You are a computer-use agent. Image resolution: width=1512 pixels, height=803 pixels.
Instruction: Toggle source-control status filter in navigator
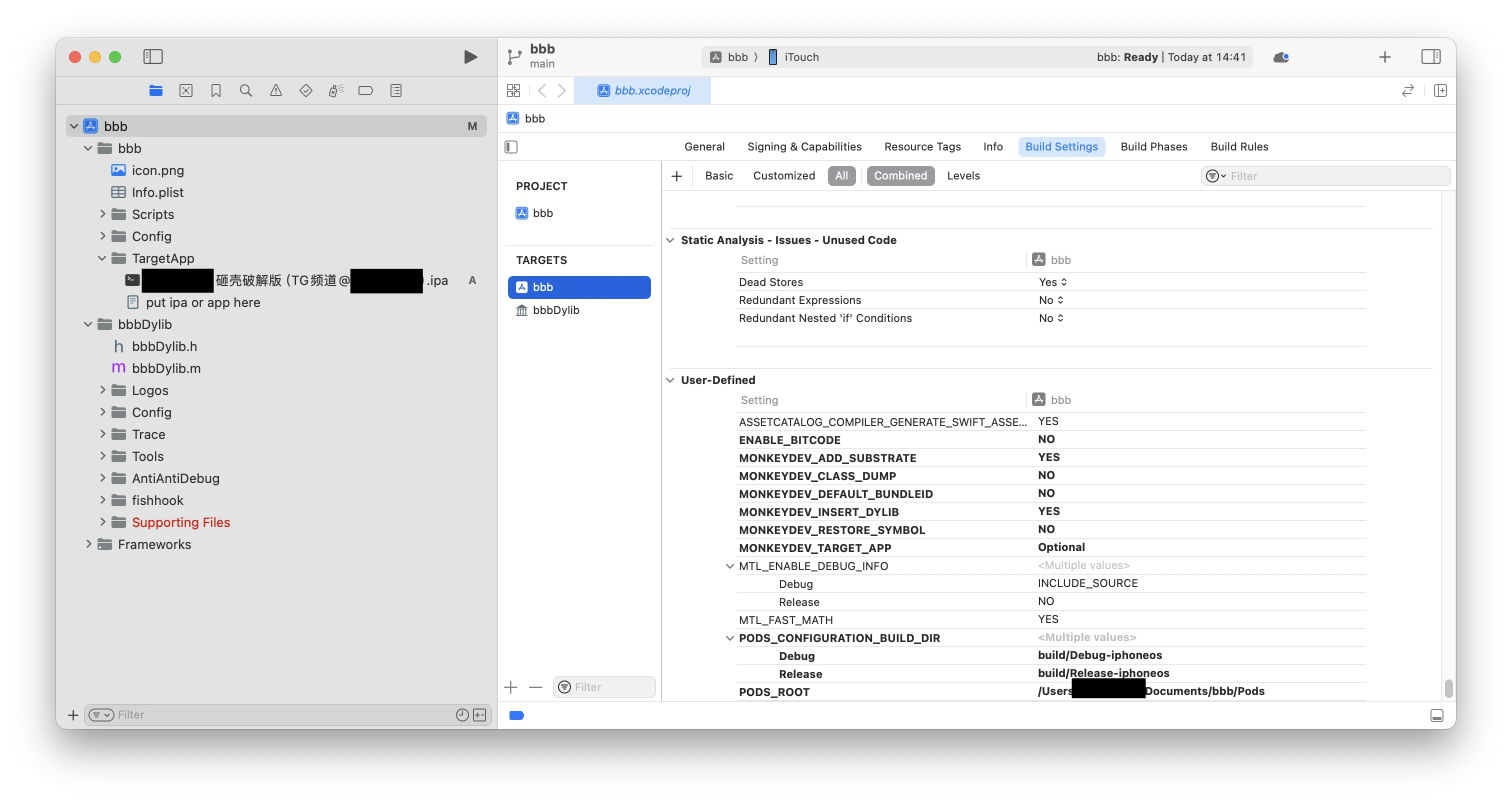click(x=479, y=715)
